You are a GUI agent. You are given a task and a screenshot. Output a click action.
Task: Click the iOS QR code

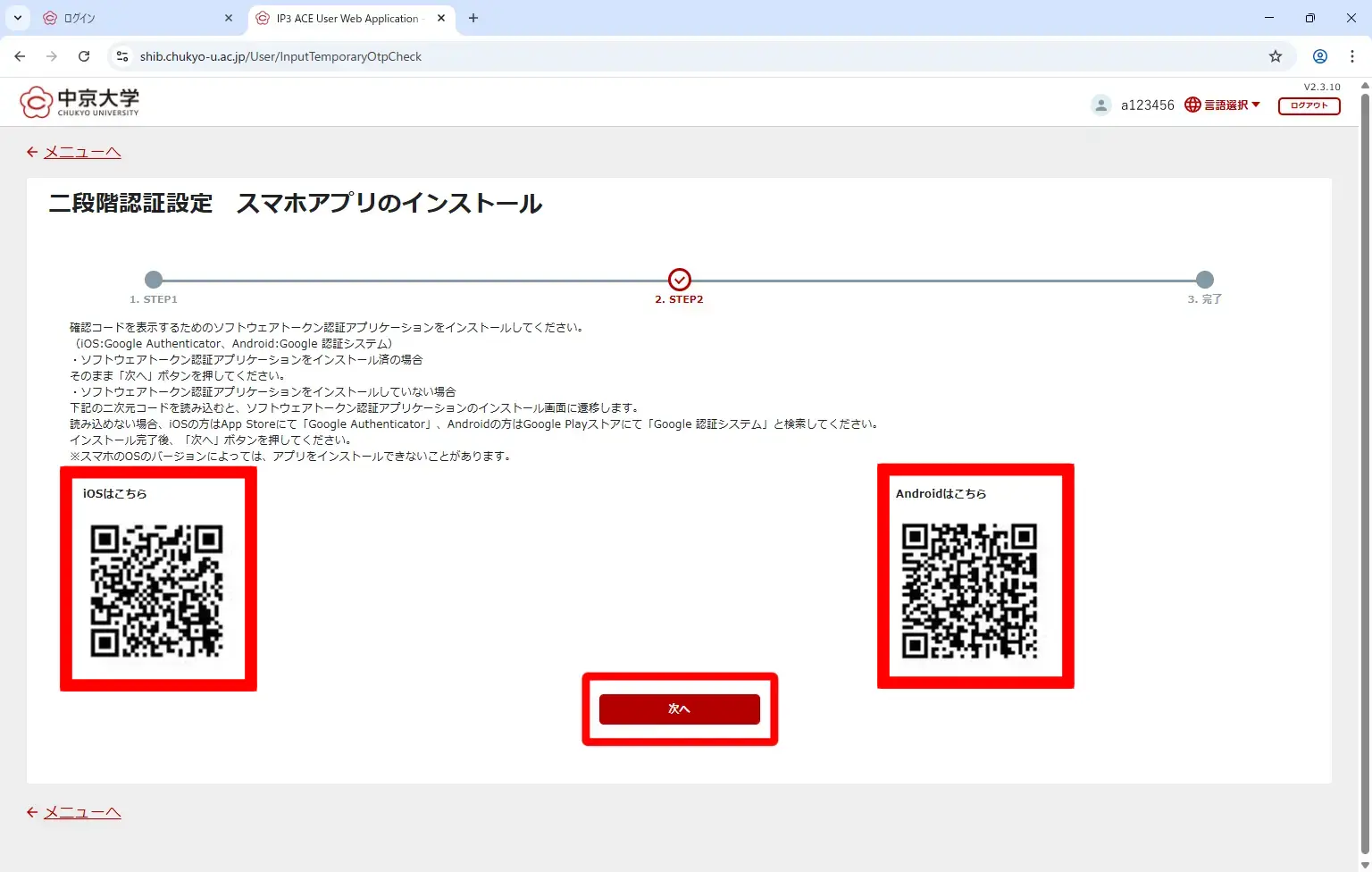pos(156,591)
